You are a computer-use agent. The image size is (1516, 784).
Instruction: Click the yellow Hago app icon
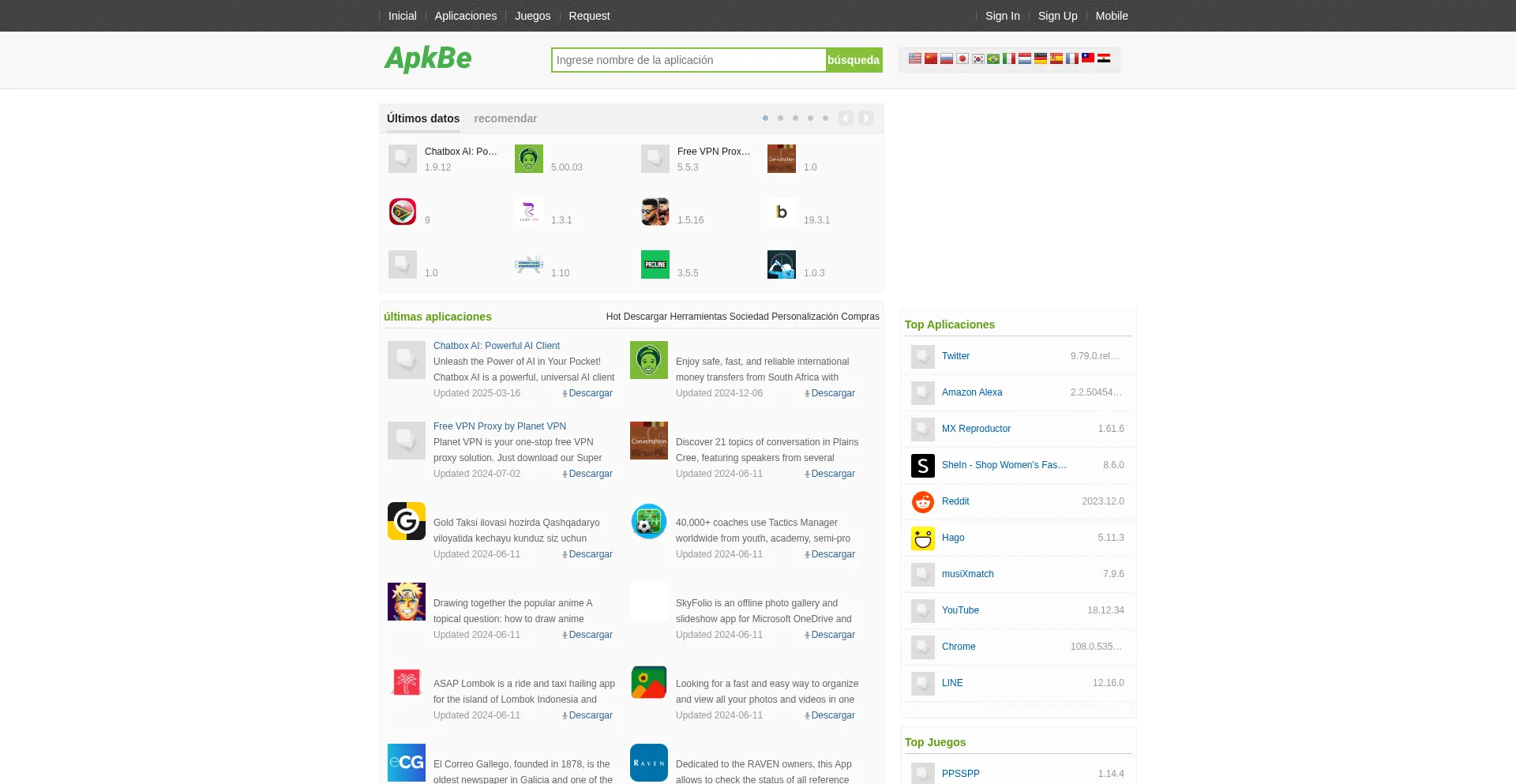(x=922, y=538)
